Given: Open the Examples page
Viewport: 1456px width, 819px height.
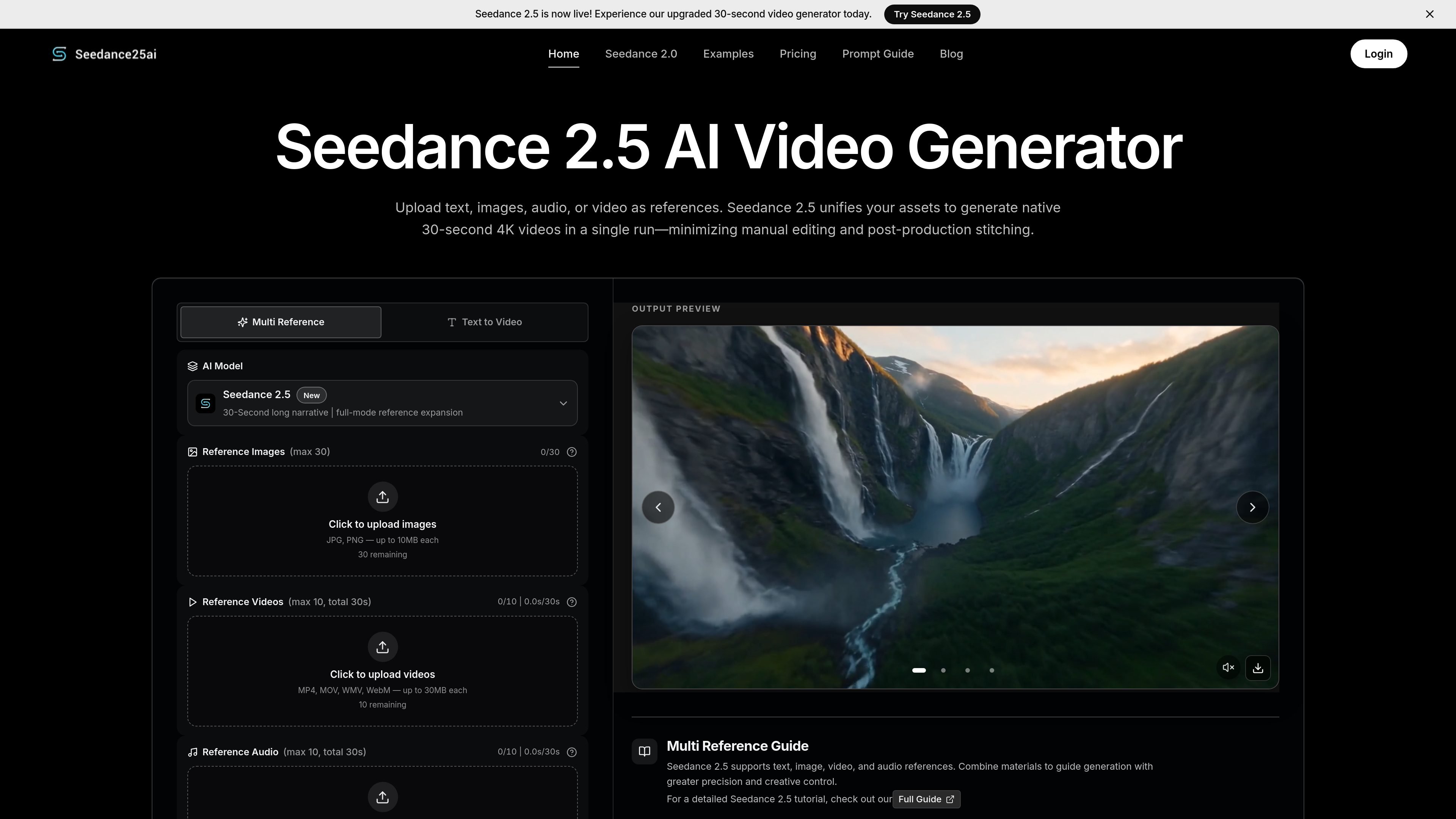Looking at the screenshot, I should [728, 54].
